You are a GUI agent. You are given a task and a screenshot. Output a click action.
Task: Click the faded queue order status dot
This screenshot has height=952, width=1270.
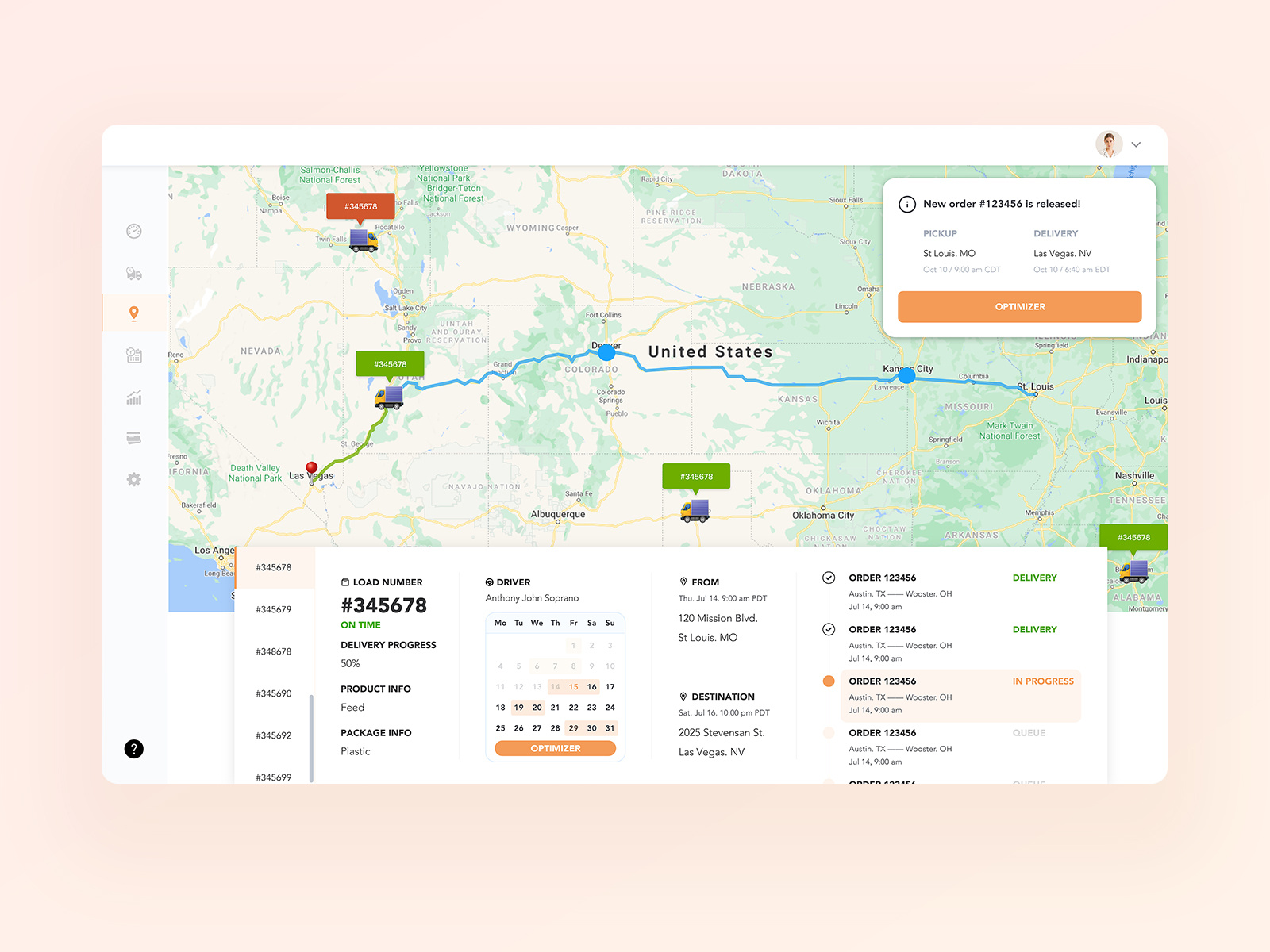pyautogui.click(x=829, y=733)
